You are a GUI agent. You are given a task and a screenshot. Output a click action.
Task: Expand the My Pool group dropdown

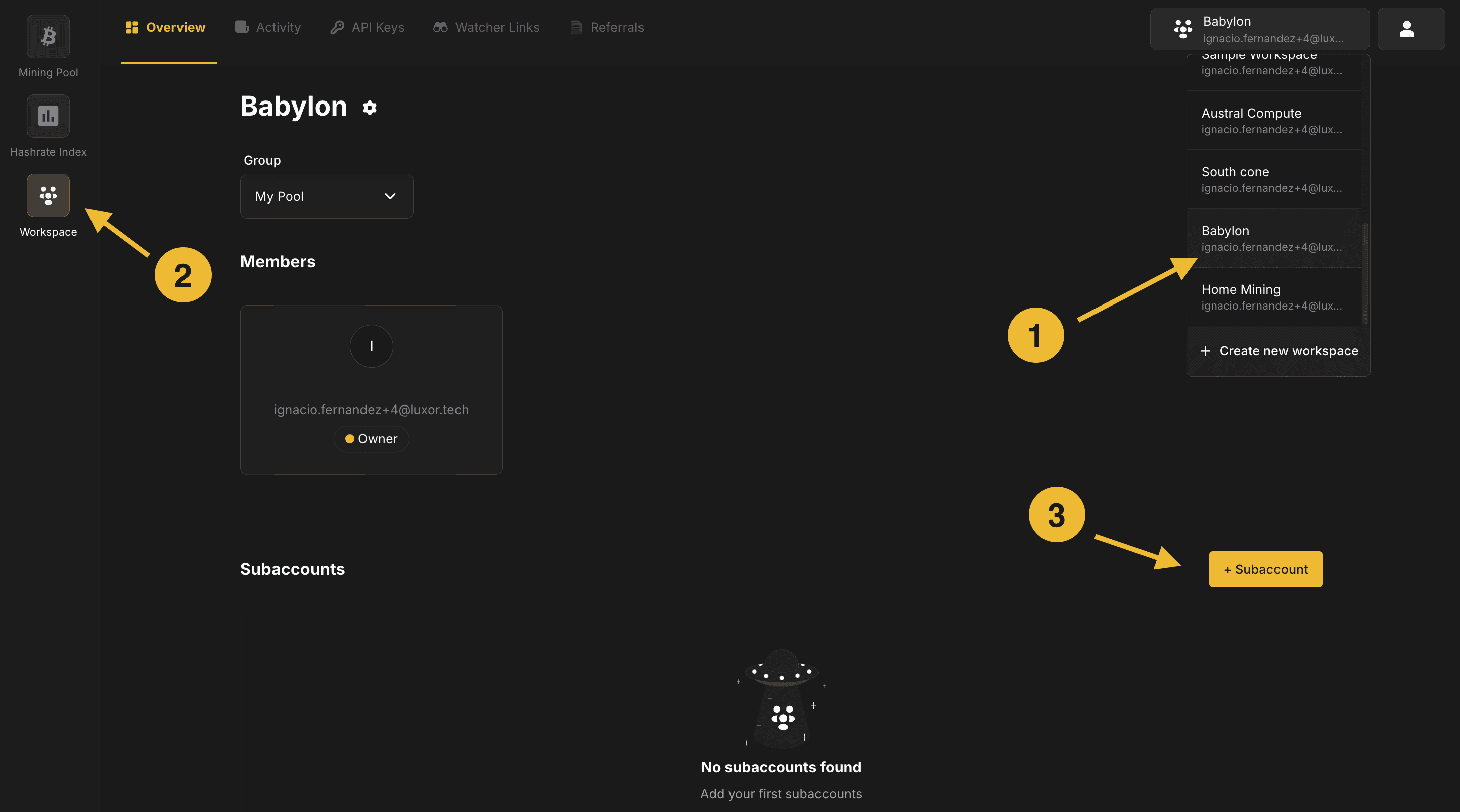[327, 196]
